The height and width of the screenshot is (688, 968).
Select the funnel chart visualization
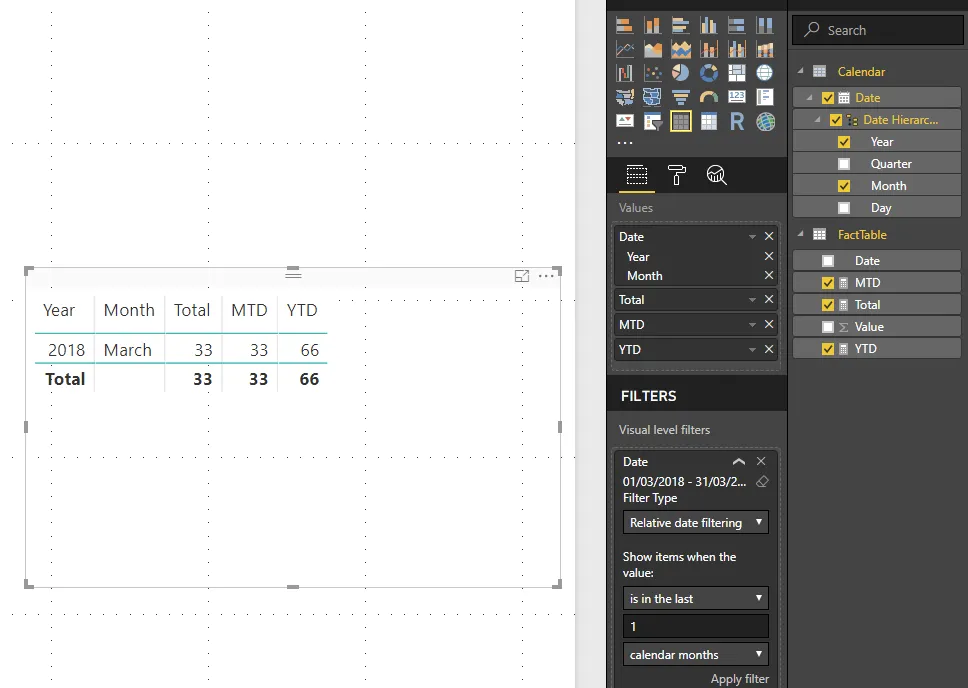tap(680, 97)
